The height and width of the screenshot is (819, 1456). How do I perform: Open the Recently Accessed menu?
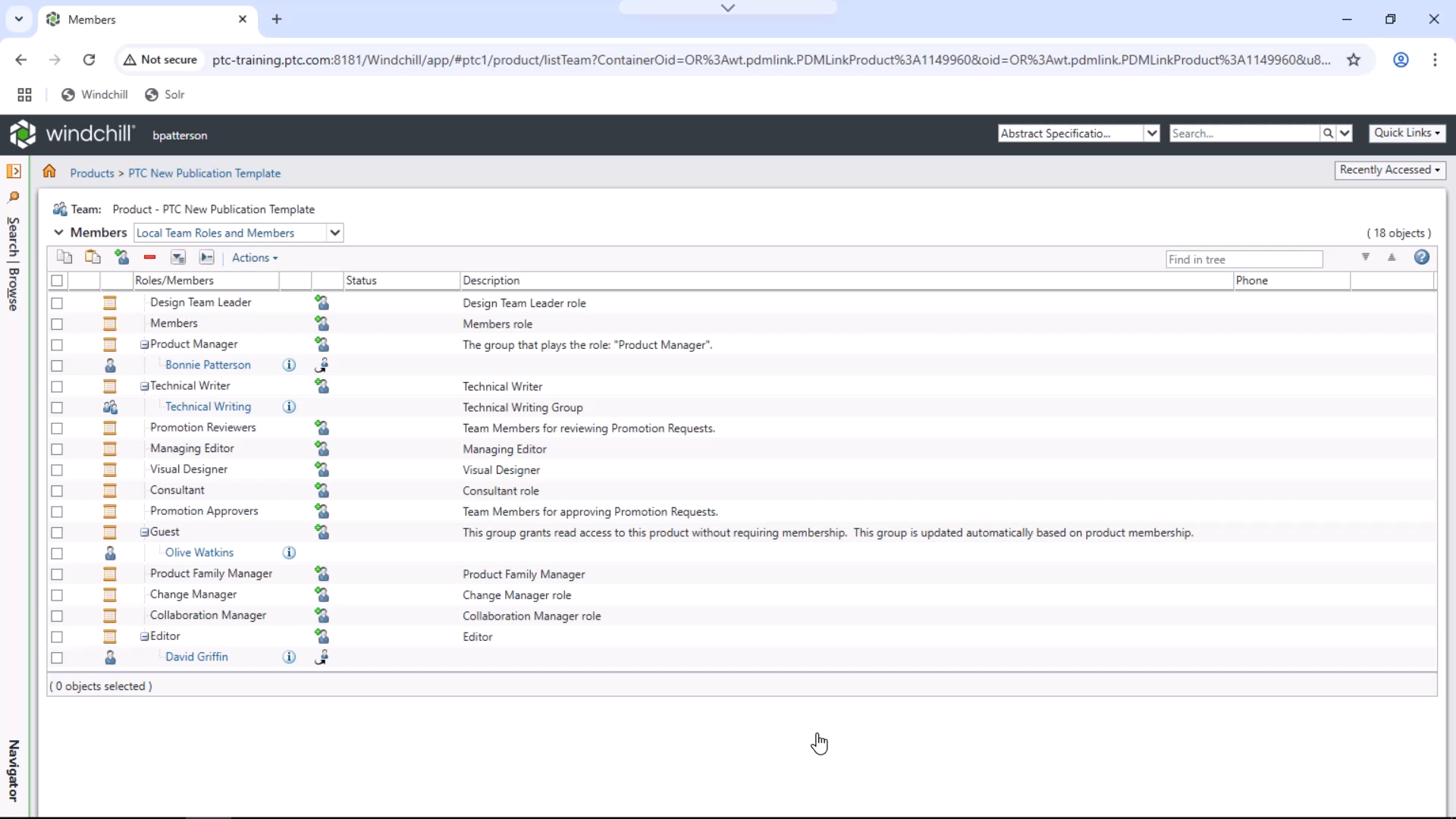point(1389,170)
